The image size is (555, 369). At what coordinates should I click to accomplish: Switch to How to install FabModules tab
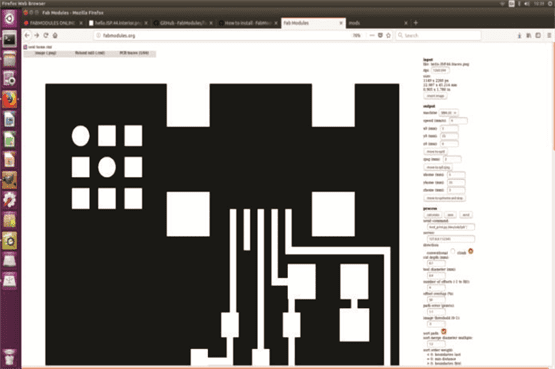click(x=248, y=23)
